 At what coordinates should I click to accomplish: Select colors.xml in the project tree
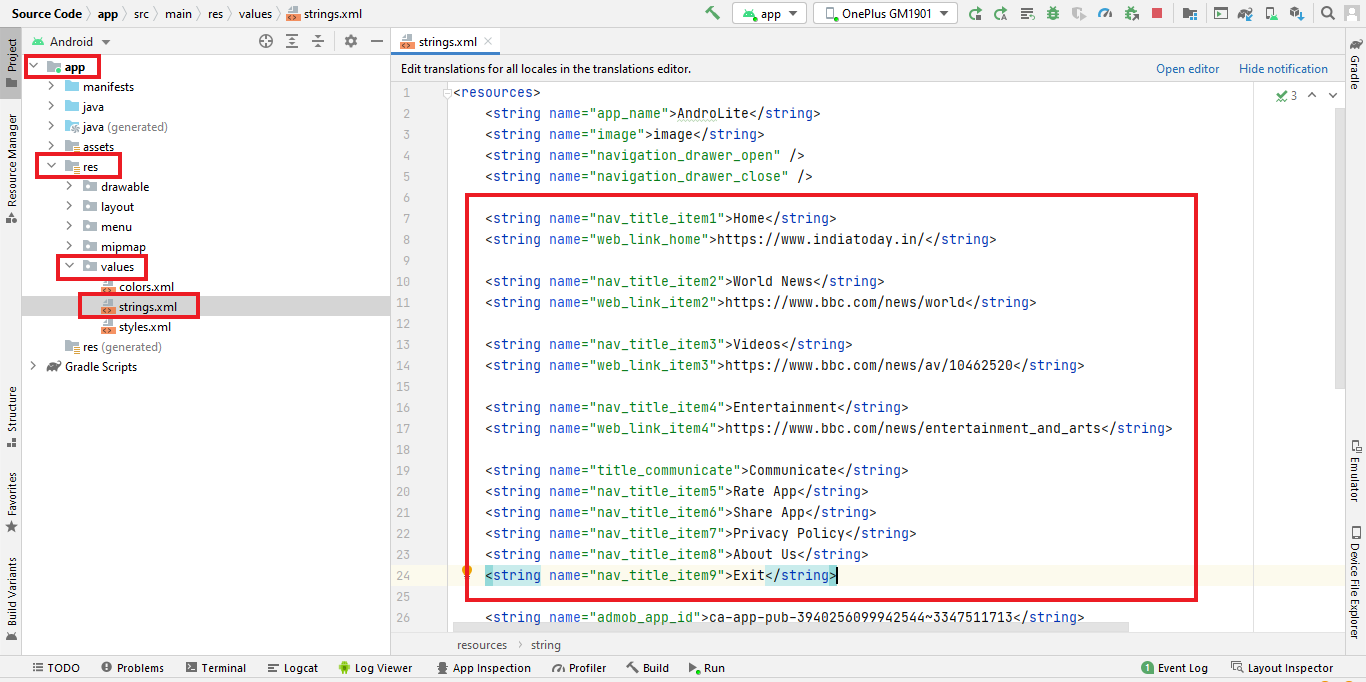[146, 287]
